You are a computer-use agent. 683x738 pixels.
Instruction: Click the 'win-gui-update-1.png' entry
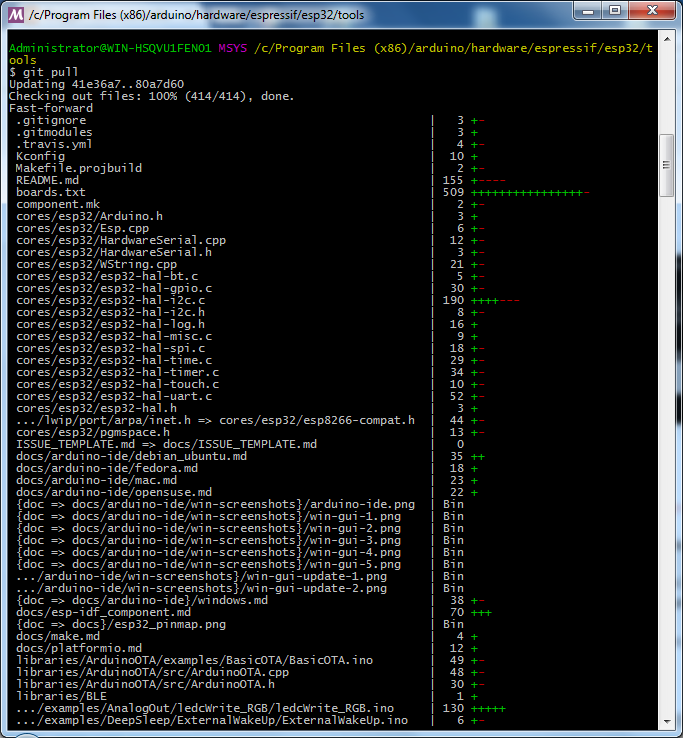point(201,577)
